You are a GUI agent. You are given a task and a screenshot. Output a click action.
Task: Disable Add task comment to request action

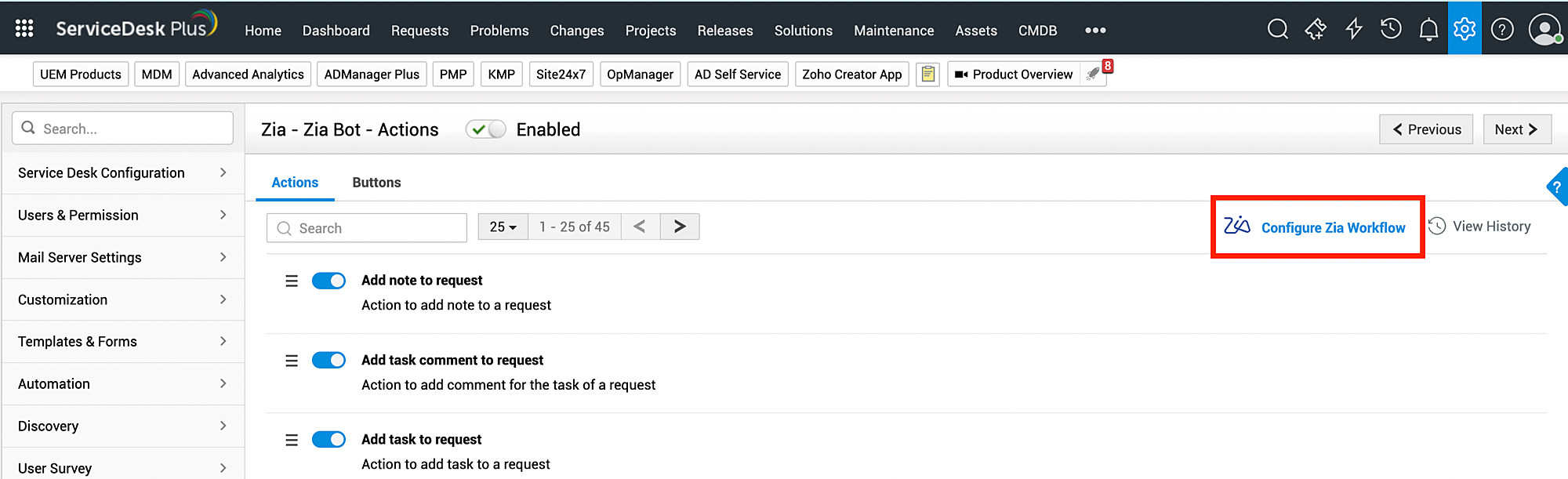pyautogui.click(x=328, y=360)
